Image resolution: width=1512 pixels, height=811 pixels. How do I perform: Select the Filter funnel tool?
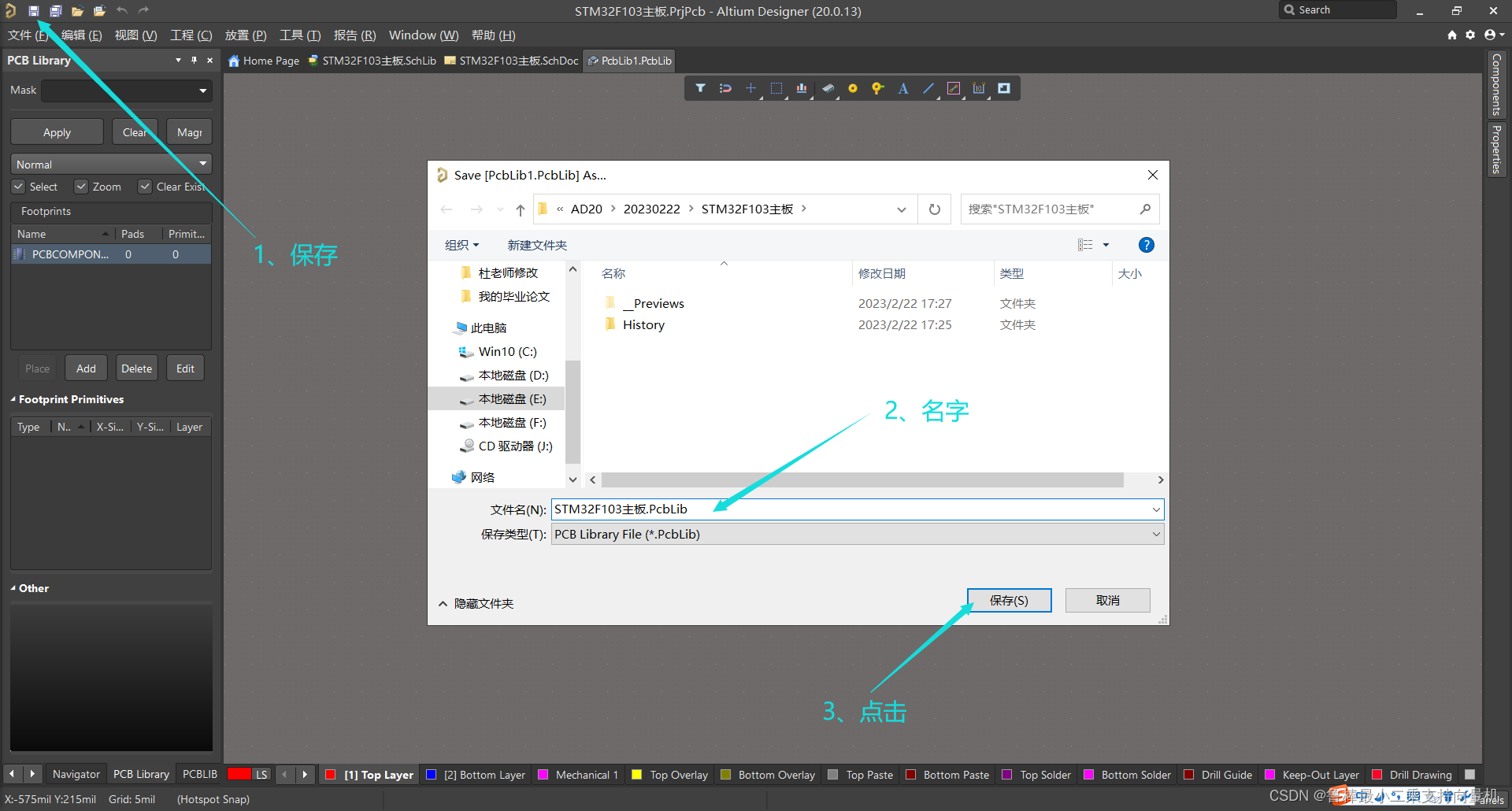coord(700,88)
